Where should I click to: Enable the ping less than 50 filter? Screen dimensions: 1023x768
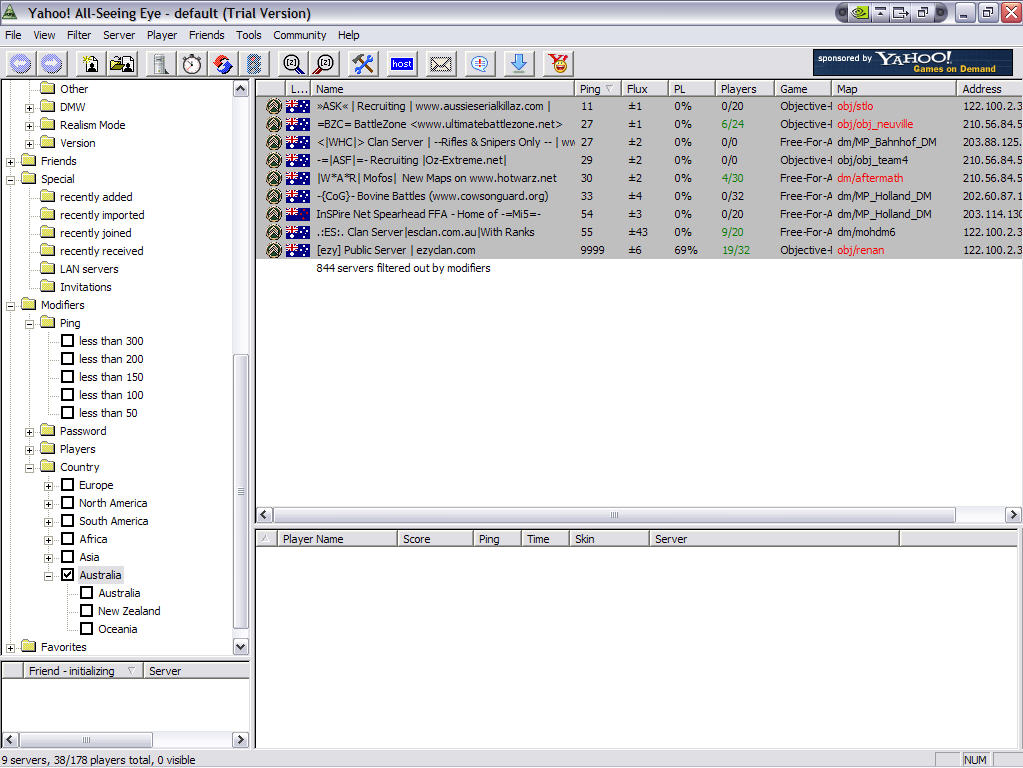coord(67,412)
